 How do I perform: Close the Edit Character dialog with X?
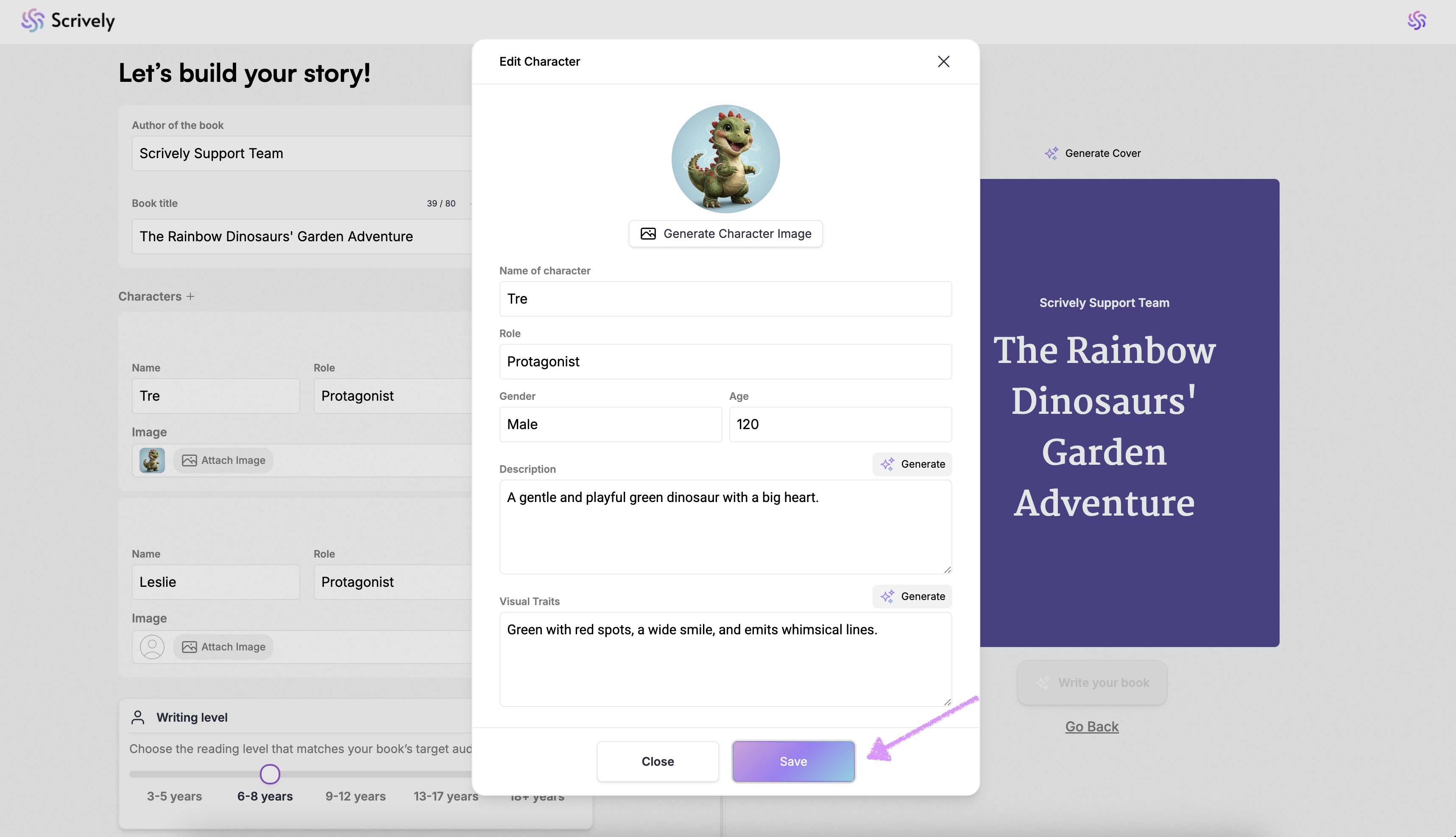(x=943, y=61)
